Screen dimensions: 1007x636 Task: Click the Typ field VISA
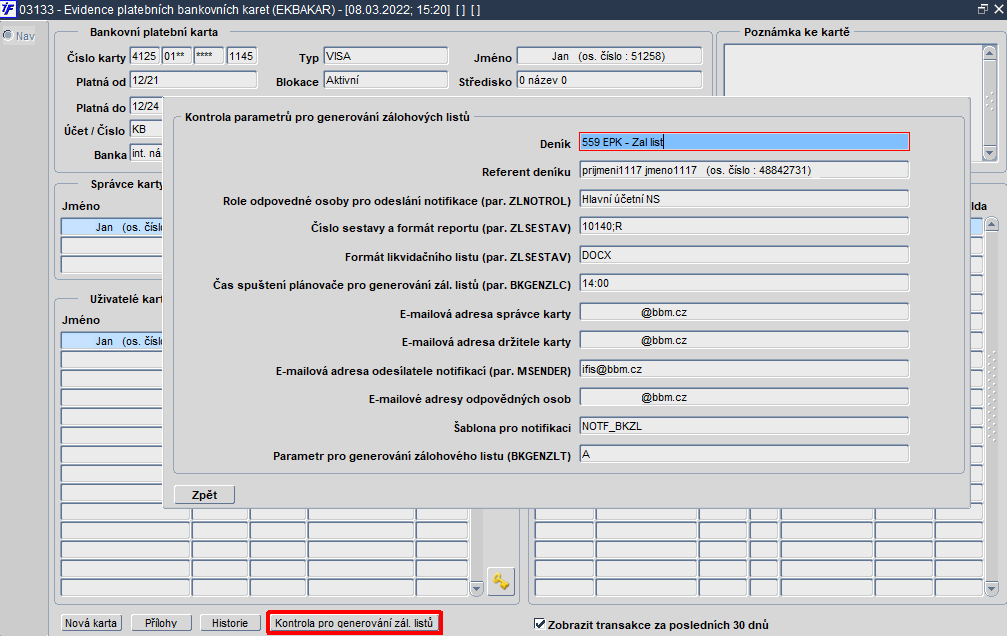coord(386,56)
